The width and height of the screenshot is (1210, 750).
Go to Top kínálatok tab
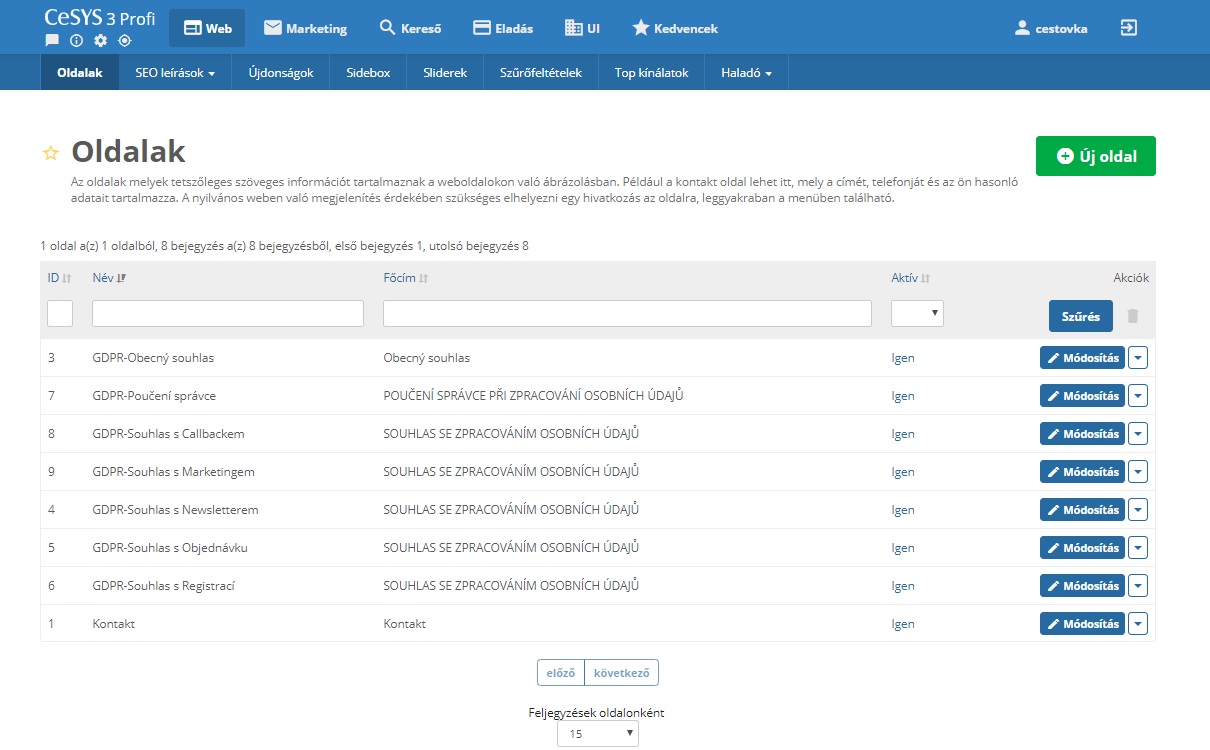click(x=651, y=72)
